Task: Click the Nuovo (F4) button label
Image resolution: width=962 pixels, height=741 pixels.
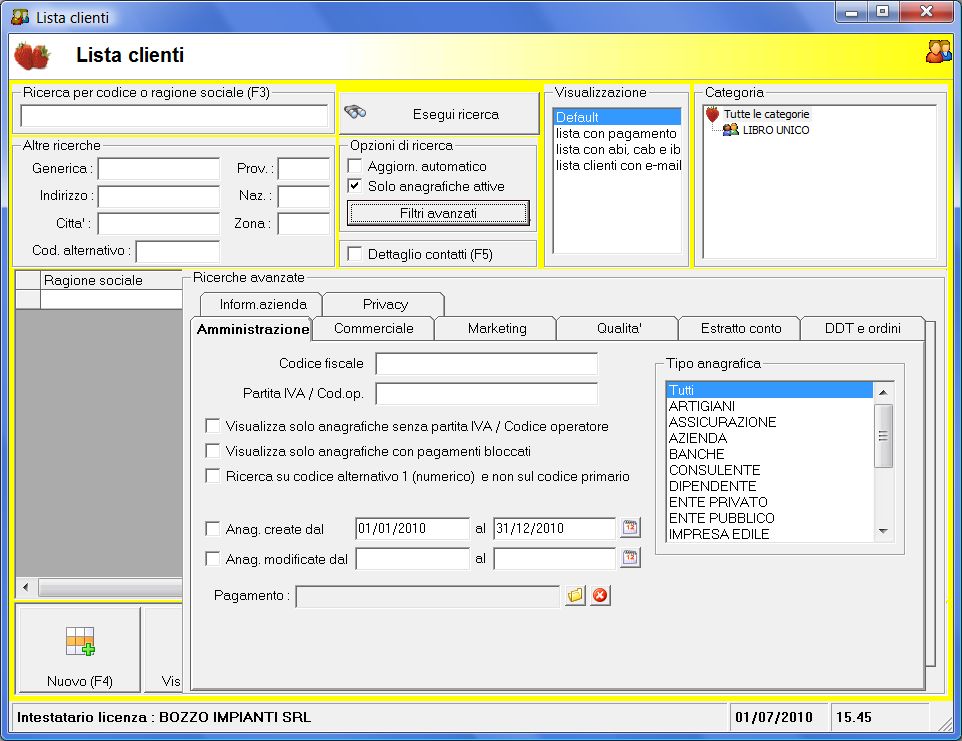Action: (x=80, y=681)
